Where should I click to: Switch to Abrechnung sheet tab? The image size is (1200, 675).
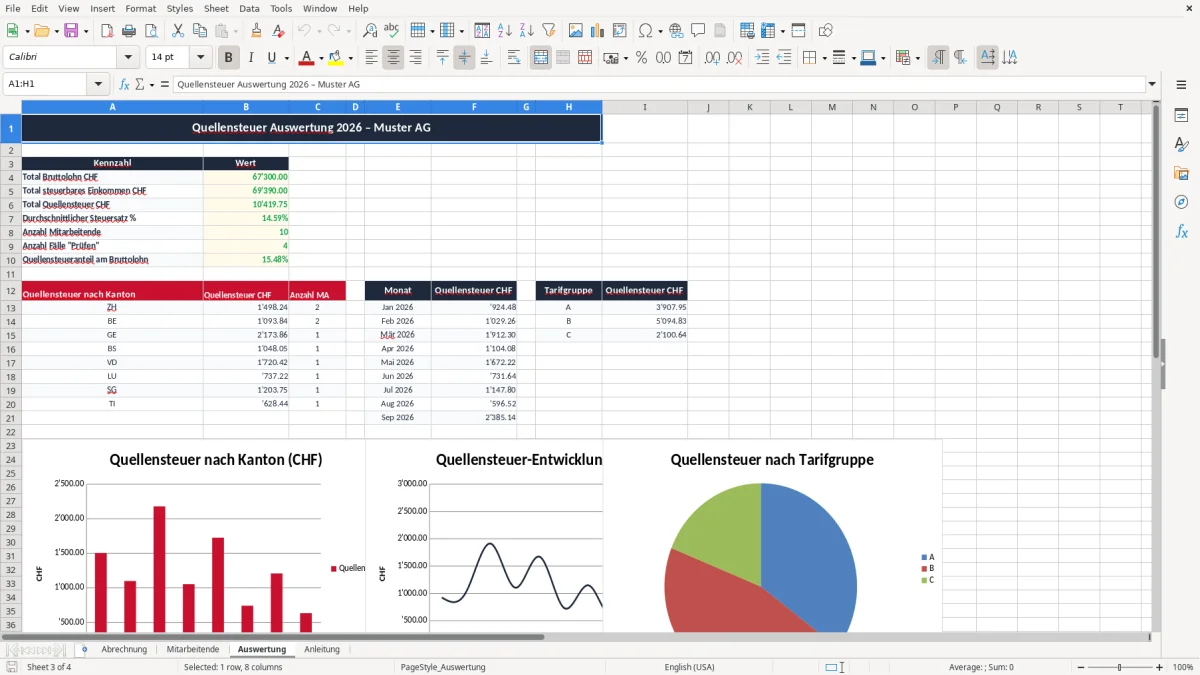point(124,649)
